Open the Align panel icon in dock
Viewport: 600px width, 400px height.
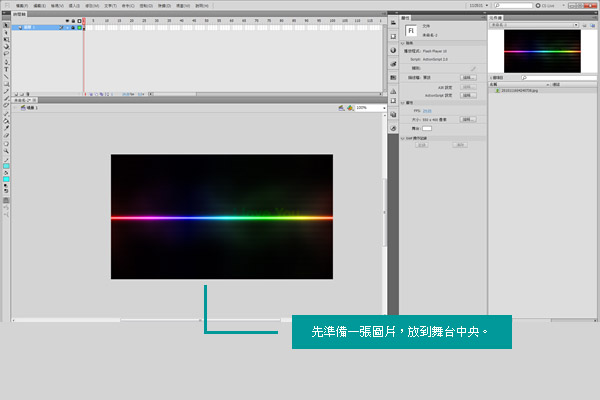pyautogui.click(x=393, y=23)
